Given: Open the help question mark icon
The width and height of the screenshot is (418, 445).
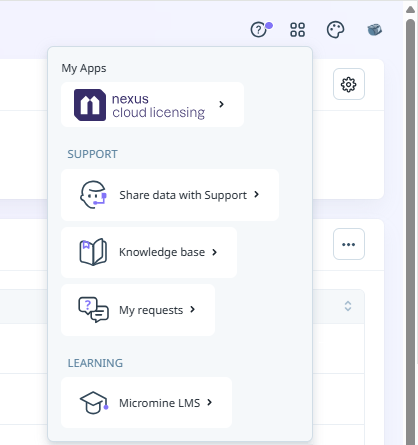Looking at the screenshot, I should coord(259,30).
